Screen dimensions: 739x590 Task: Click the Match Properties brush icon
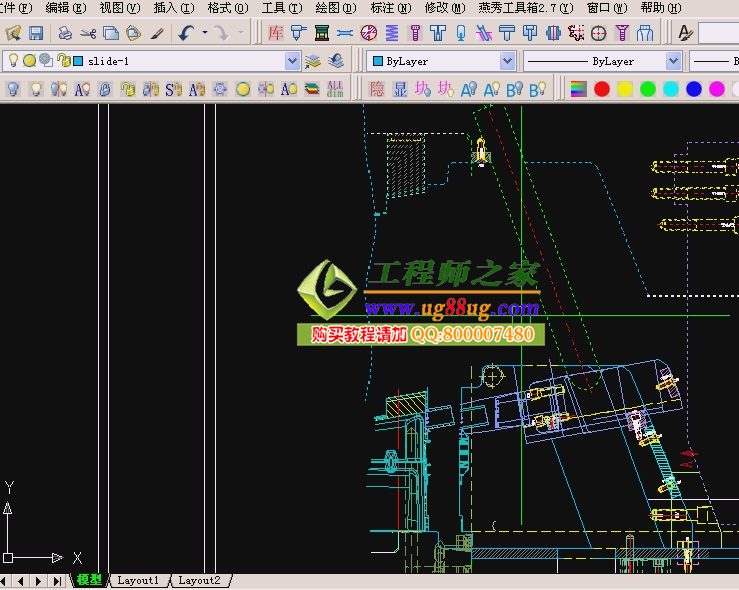coord(157,33)
